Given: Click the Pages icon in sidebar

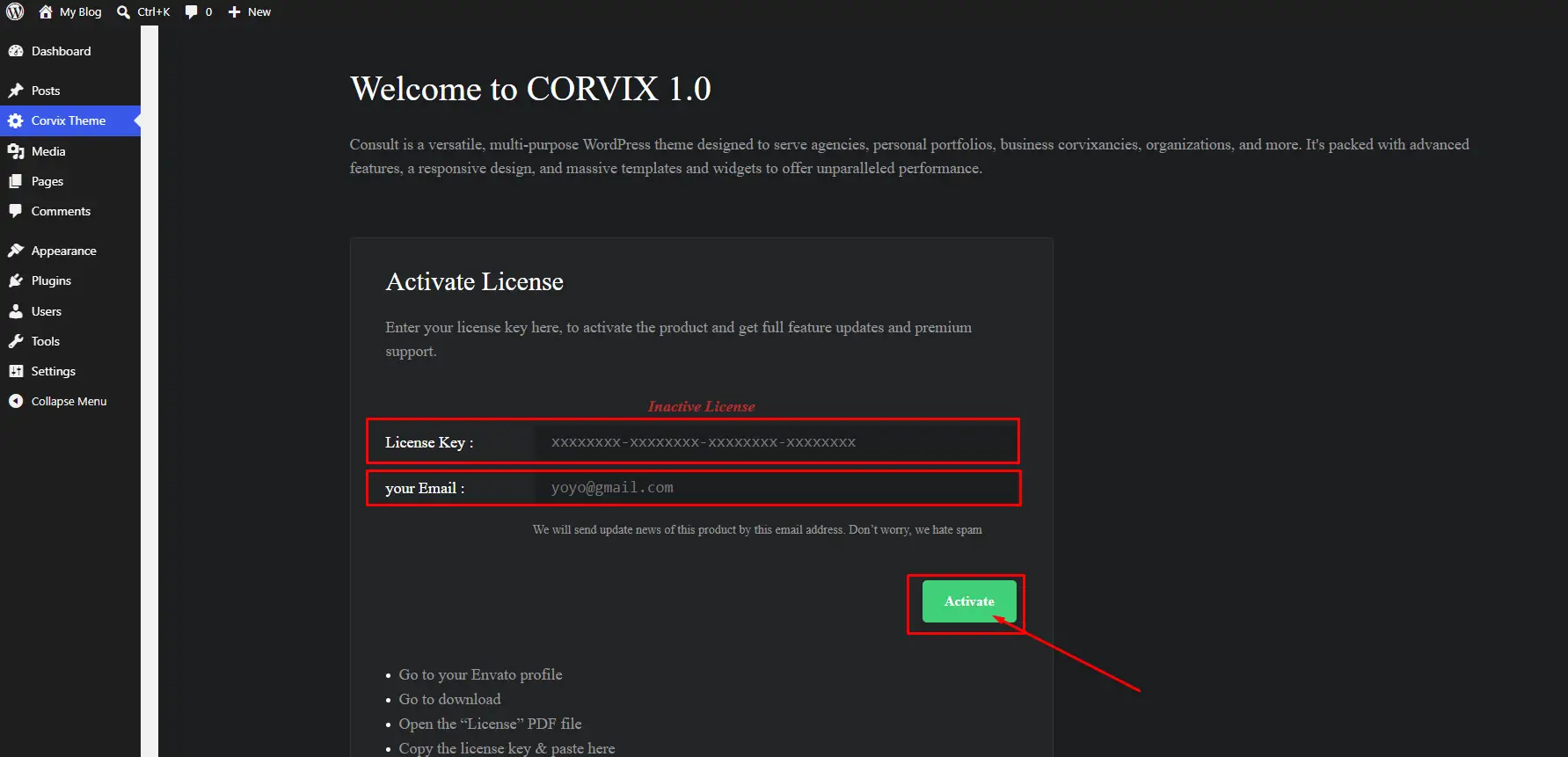Looking at the screenshot, I should coord(16,181).
